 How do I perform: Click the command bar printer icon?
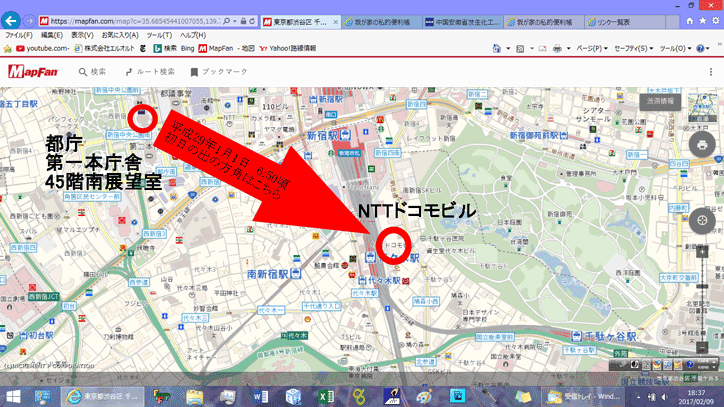(557, 49)
